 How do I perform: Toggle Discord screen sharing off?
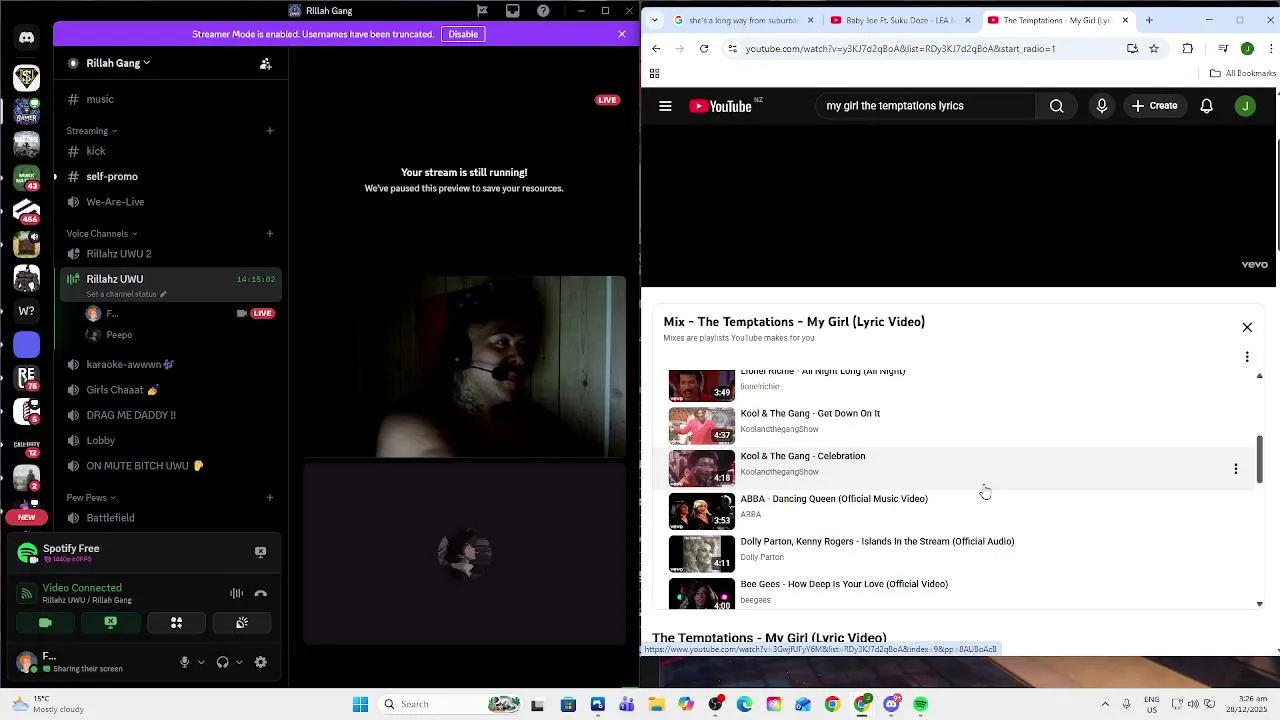point(111,623)
